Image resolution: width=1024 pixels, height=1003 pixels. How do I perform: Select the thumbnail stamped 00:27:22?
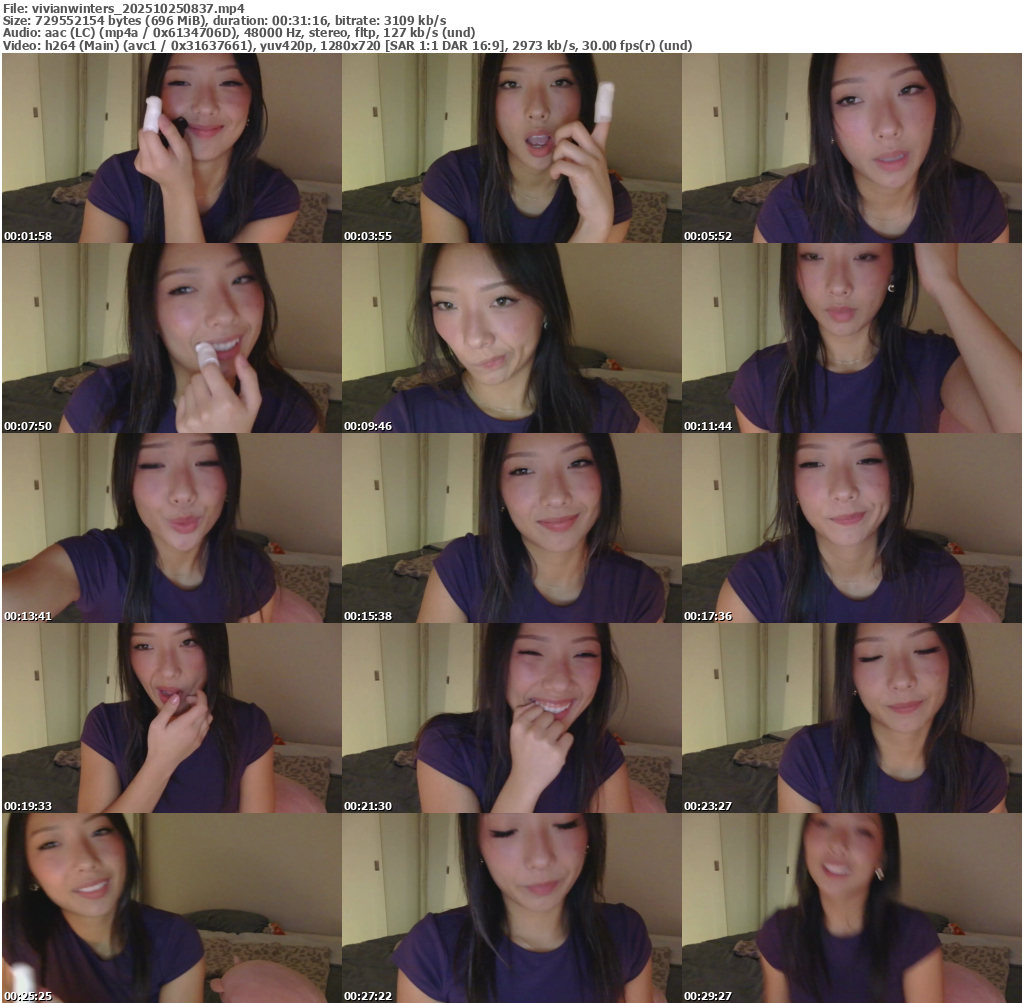pos(512,908)
